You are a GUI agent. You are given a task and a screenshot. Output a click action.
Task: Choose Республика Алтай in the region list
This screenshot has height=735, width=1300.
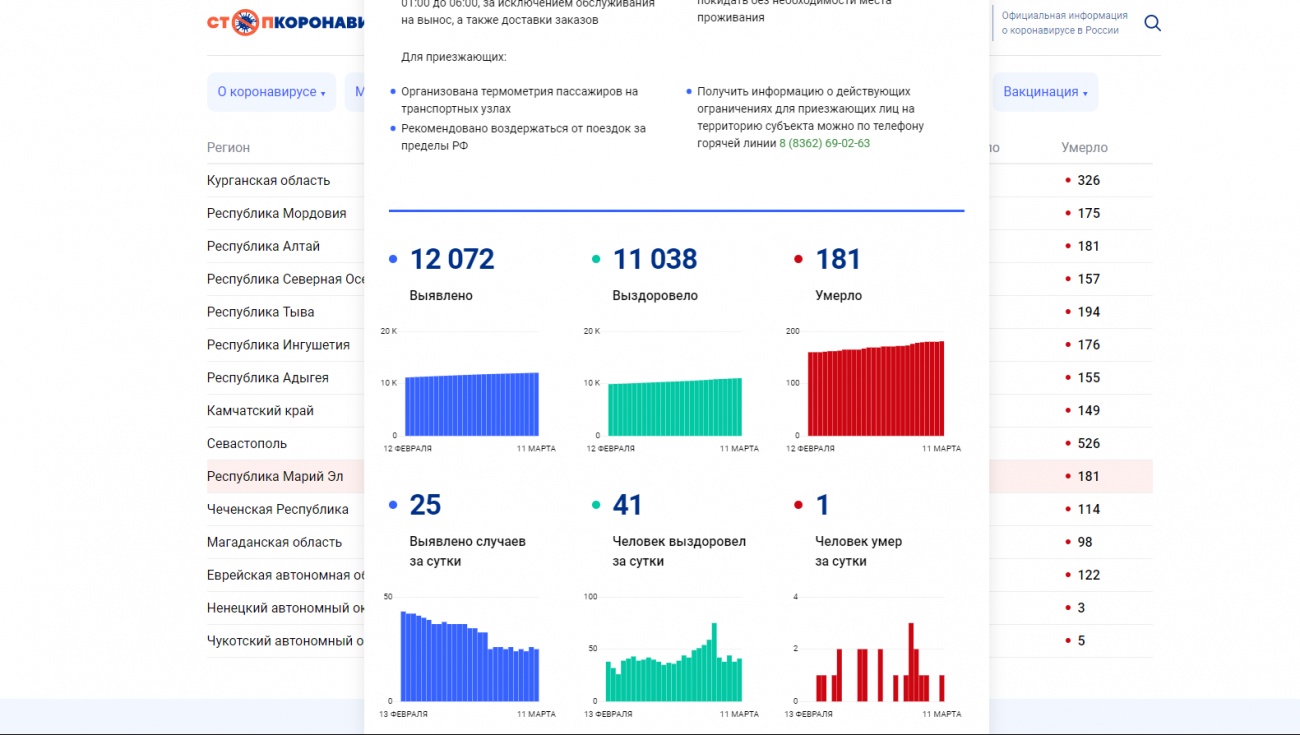[x=263, y=247]
